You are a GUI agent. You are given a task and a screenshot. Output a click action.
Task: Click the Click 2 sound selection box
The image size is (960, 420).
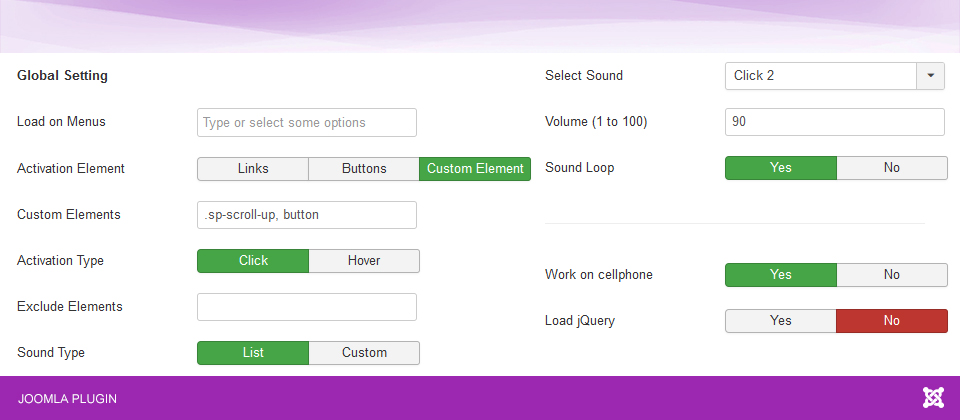(821, 76)
